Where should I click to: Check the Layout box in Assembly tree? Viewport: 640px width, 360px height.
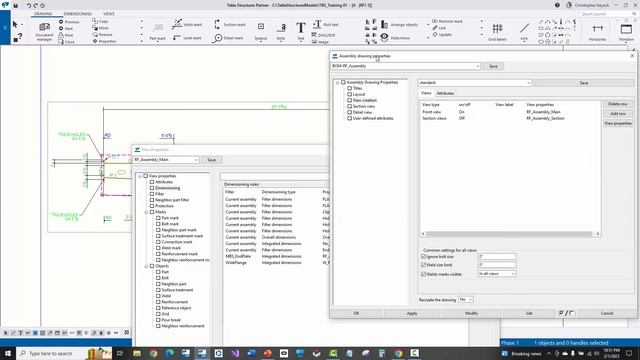(349, 94)
